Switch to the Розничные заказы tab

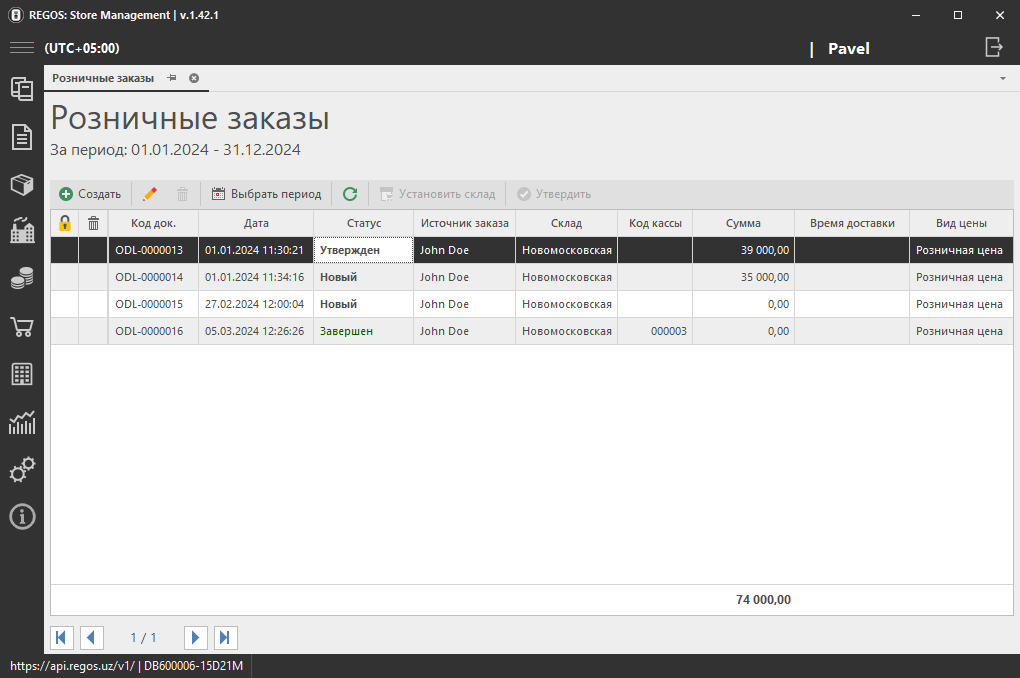click(103, 78)
